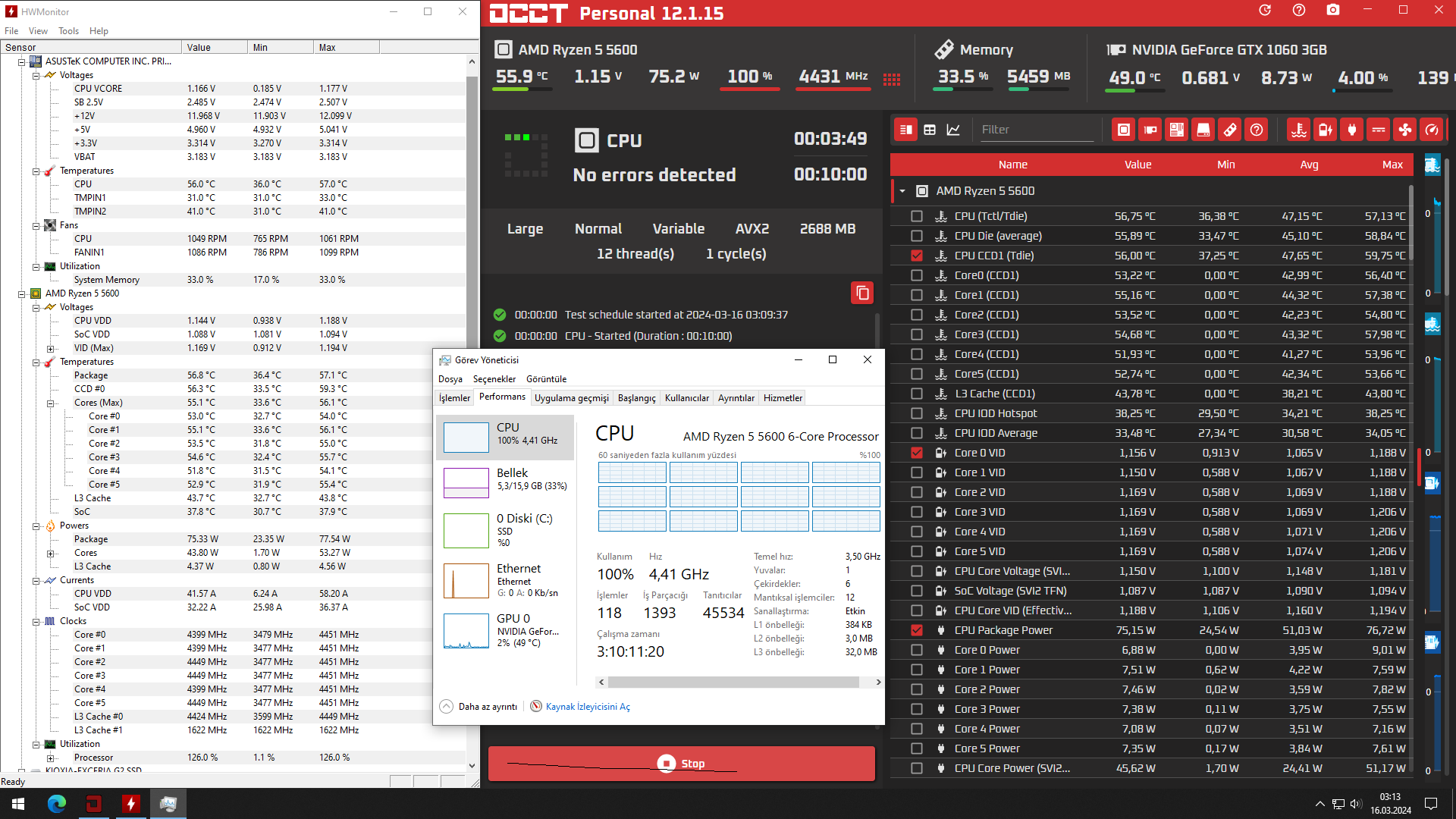Switch sensors to table view icon
The height and width of the screenshot is (819, 1456).
(x=930, y=130)
